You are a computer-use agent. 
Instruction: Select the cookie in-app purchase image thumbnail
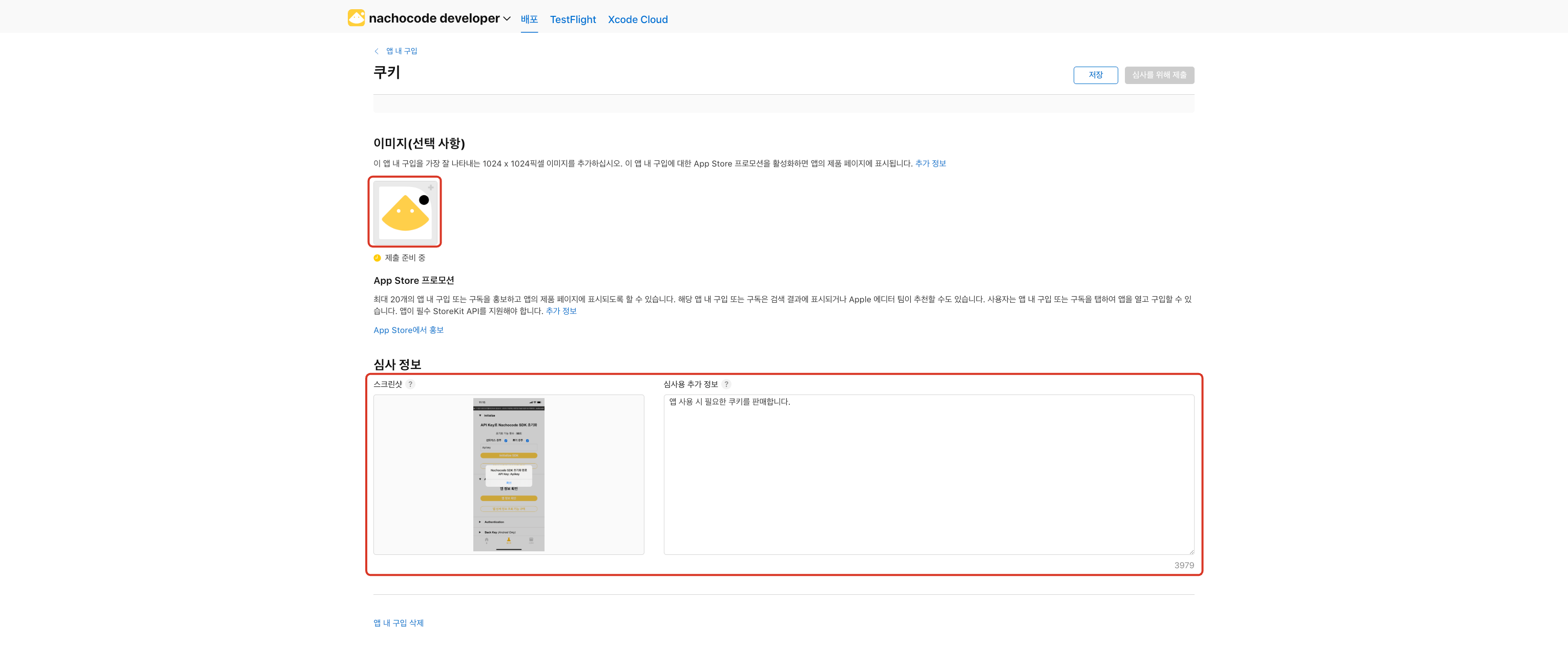(404, 213)
